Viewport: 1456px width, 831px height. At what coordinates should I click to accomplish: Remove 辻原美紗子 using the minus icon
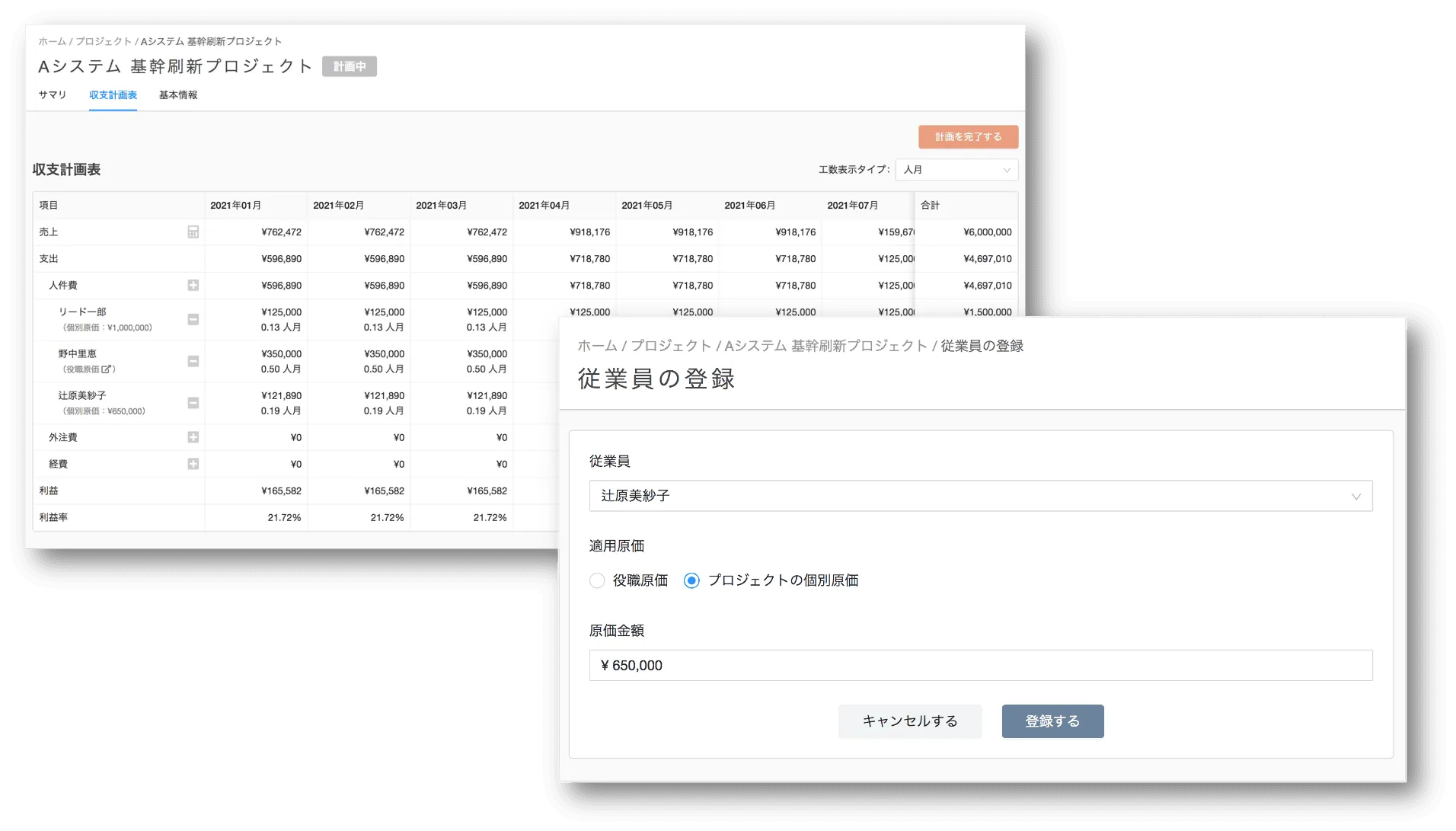[195, 403]
